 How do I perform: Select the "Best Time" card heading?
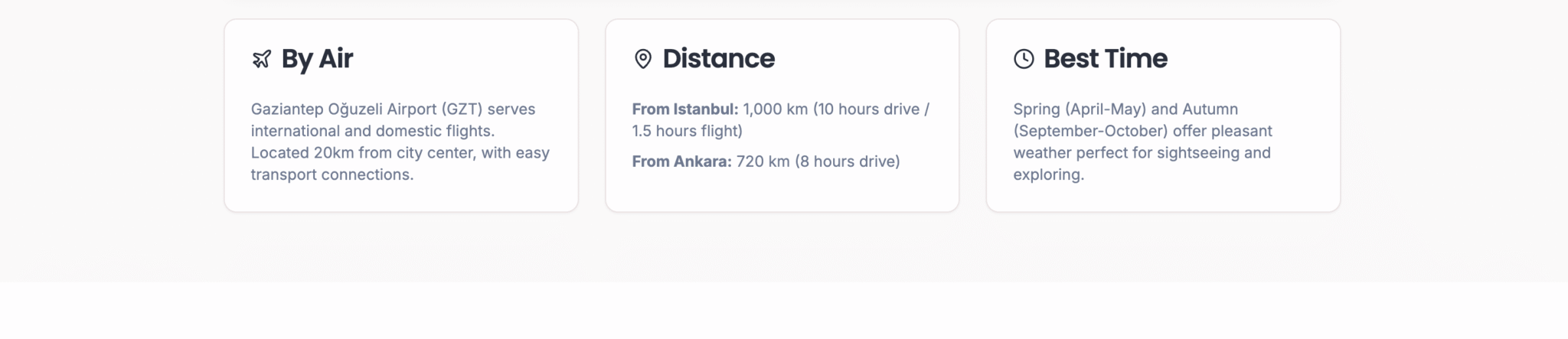[x=1105, y=59]
